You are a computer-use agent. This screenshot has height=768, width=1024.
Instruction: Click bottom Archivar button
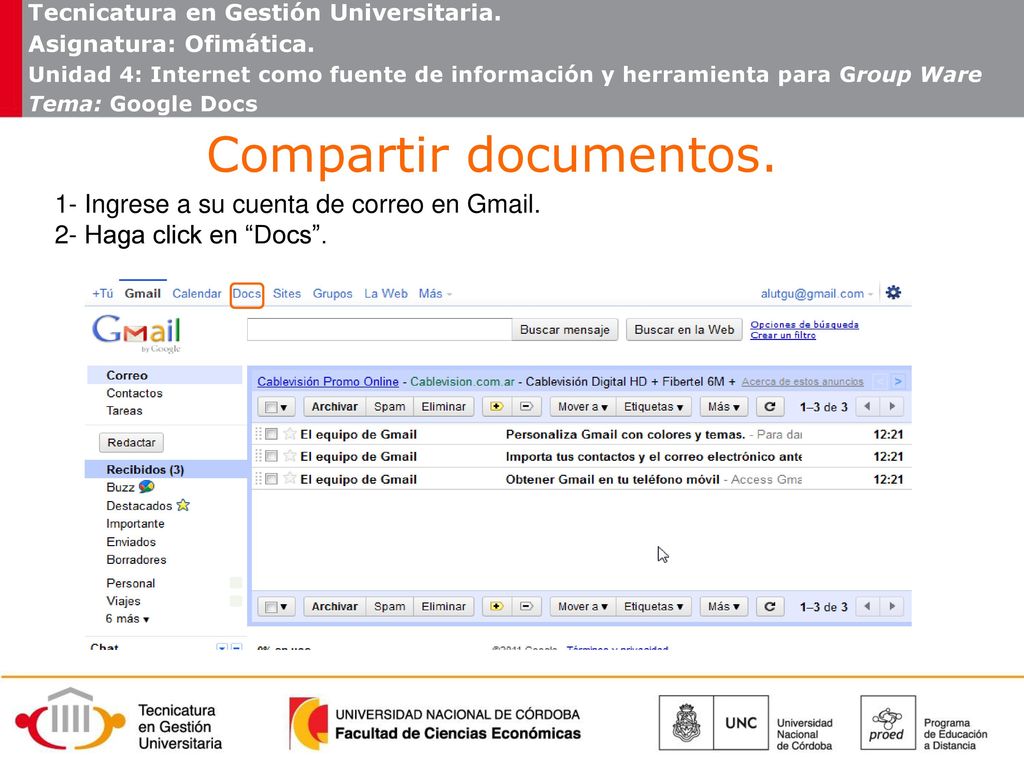coord(334,606)
